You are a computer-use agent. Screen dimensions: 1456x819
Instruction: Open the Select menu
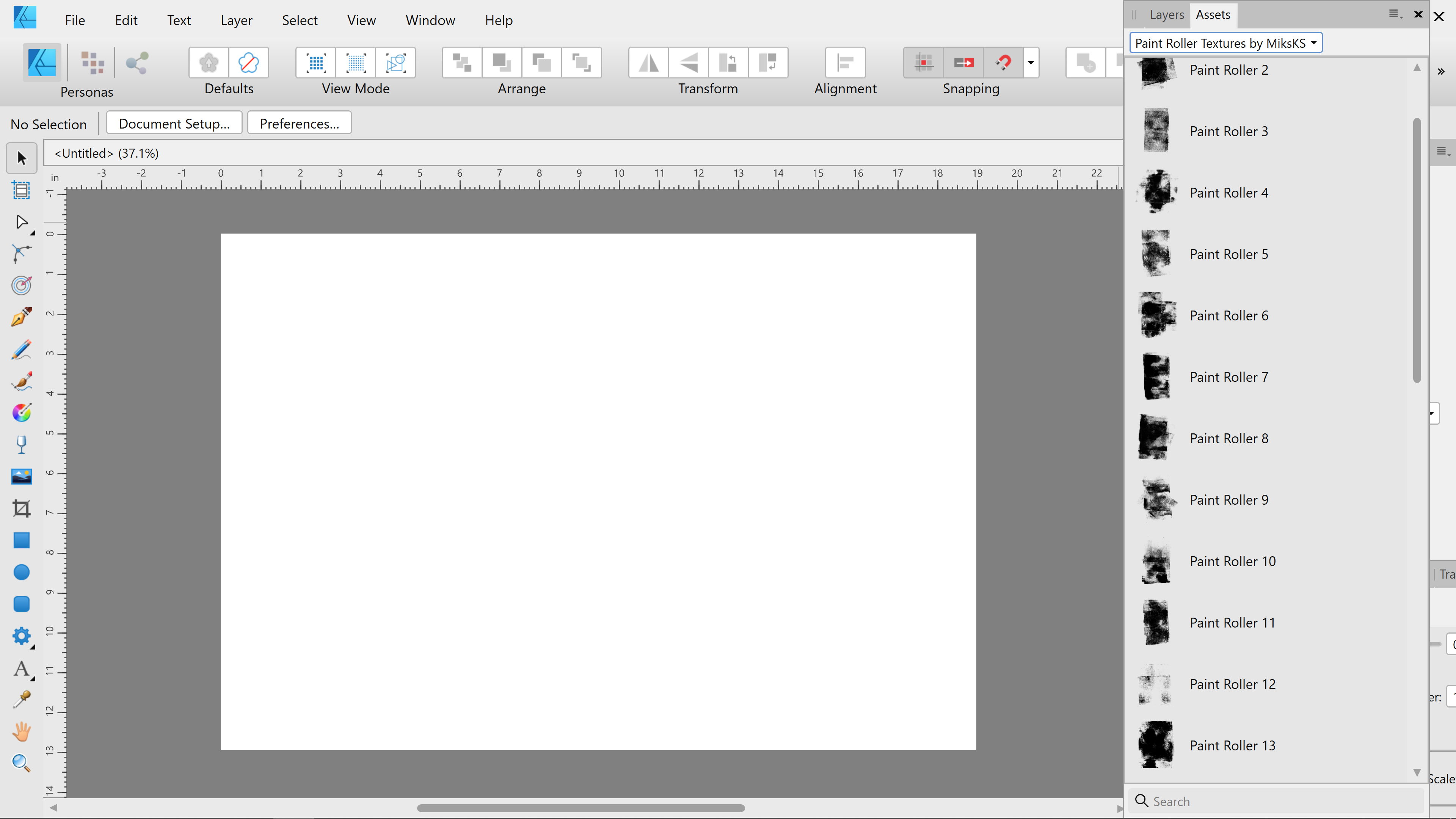pyautogui.click(x=300, y=20)
